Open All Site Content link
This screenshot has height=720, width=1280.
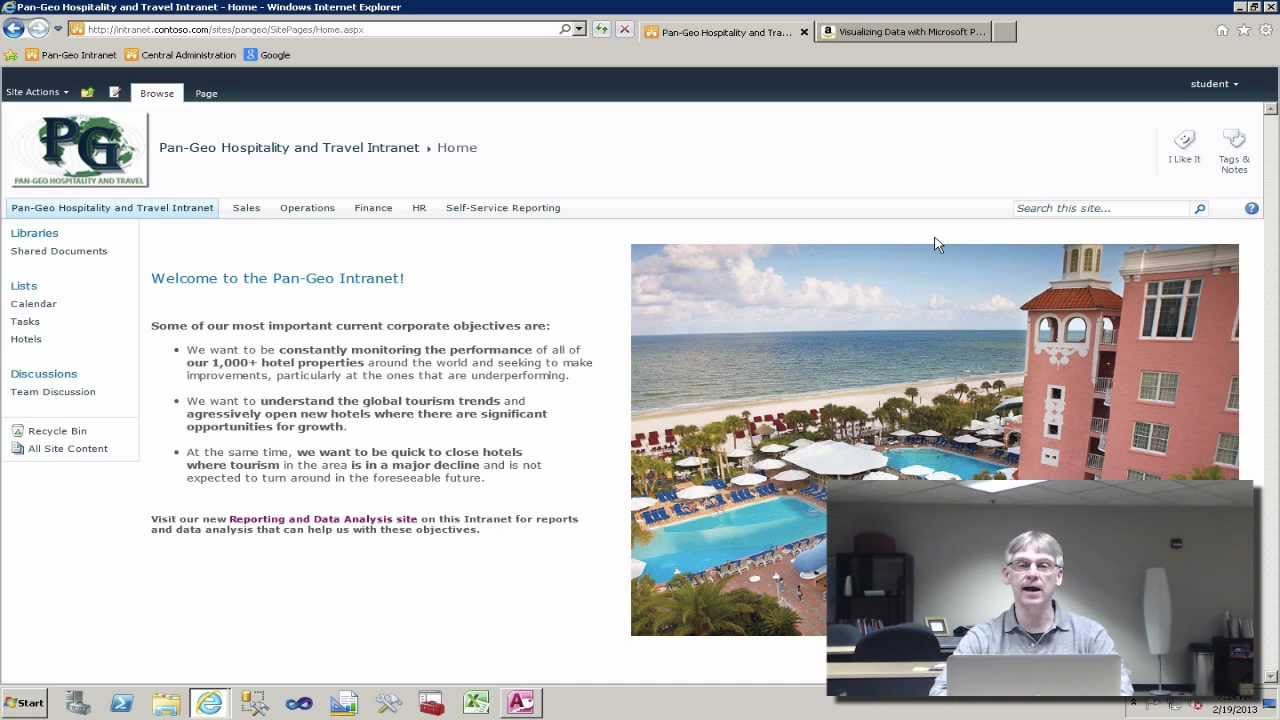coord(59,449)
